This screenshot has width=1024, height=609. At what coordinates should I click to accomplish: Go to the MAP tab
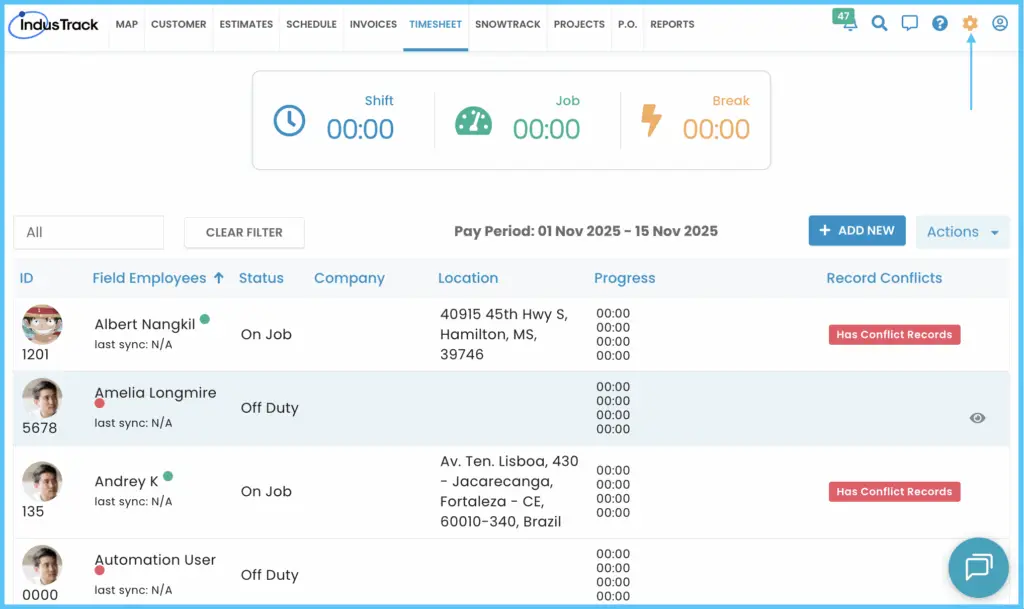pyautogui.click(x=127, y=24)
